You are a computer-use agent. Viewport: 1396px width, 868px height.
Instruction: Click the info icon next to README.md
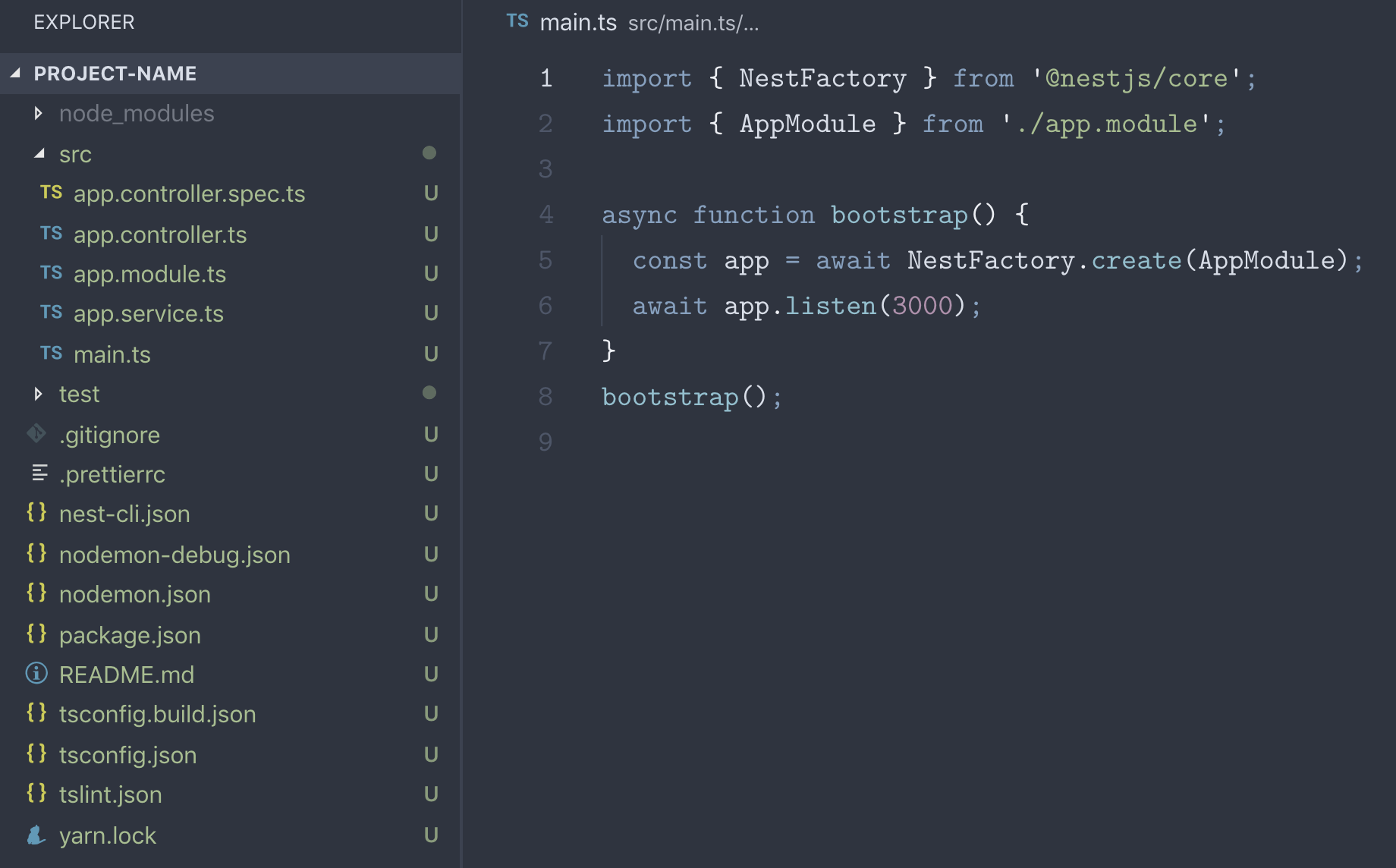point(36,674)
